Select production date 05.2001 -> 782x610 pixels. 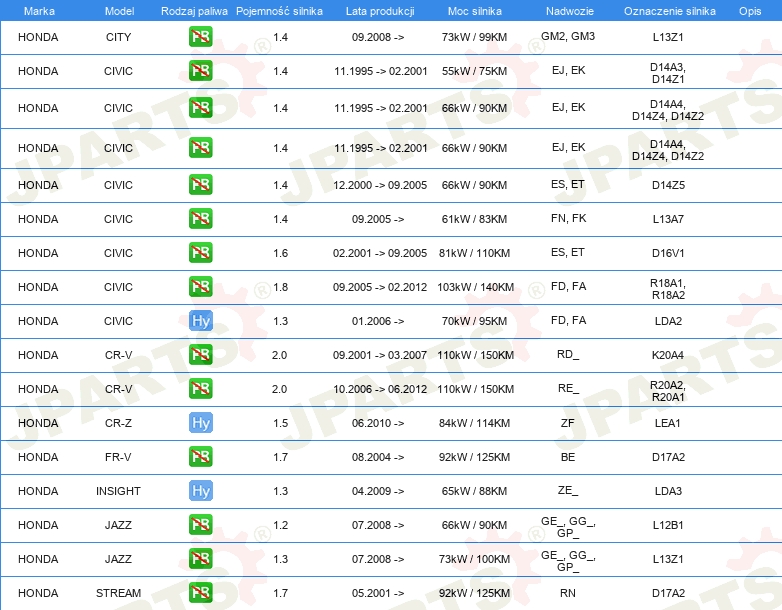pos(378,593)
